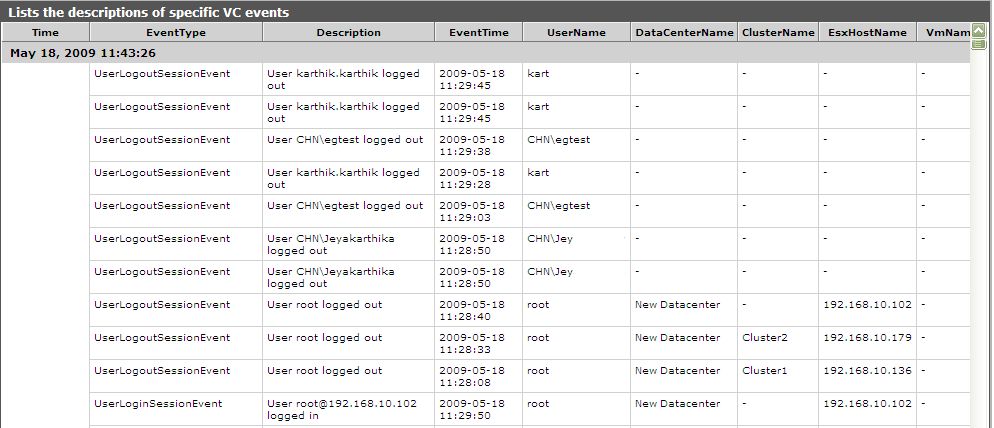The width and height of the screenshot is (994, 428).
Task: Select the UserLoginSessionEvent entry
Action: click(x=158, y=403)
